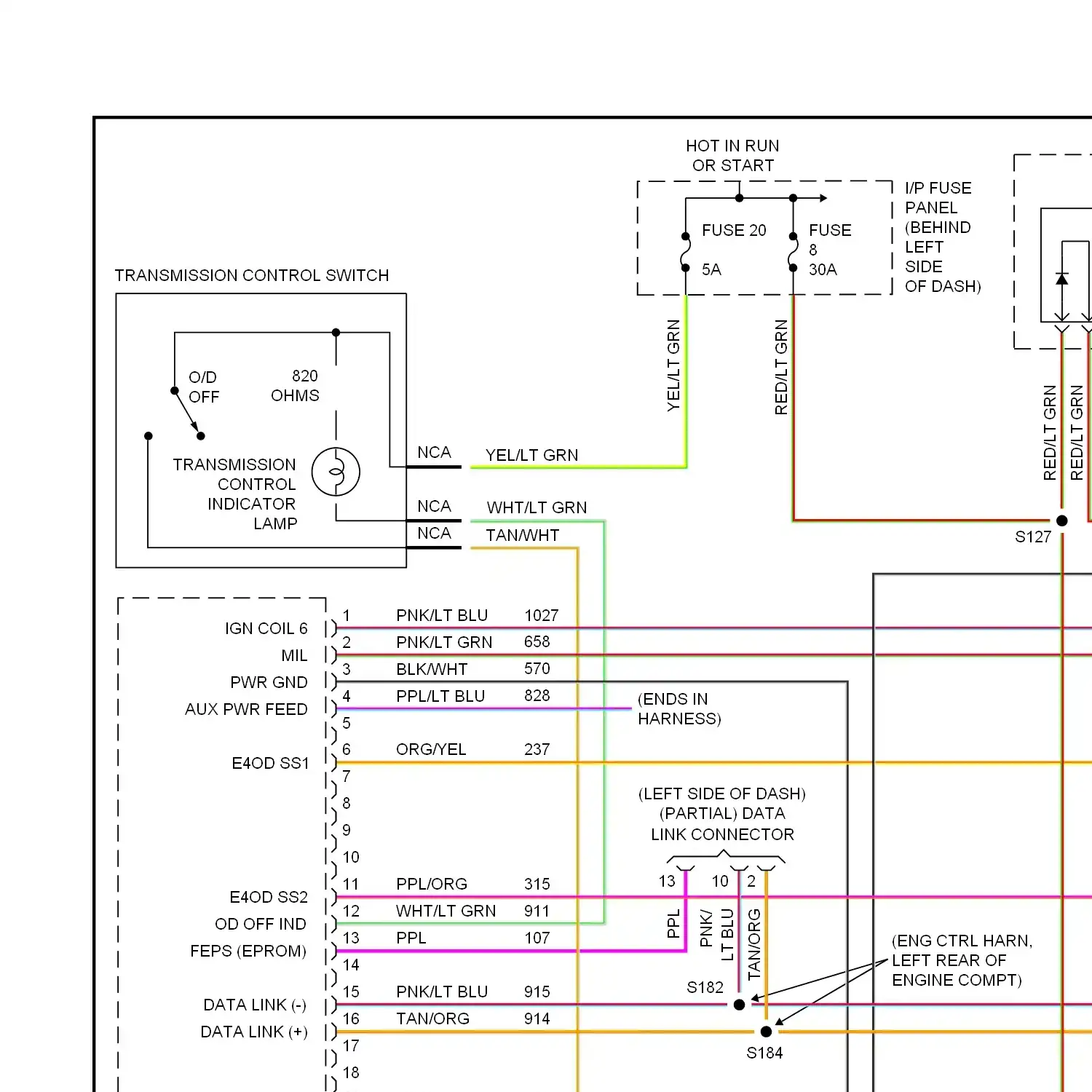Click the 'OD OFF IND' pin label
The height and width of the screenshot is (1092, 1092).
261,924
